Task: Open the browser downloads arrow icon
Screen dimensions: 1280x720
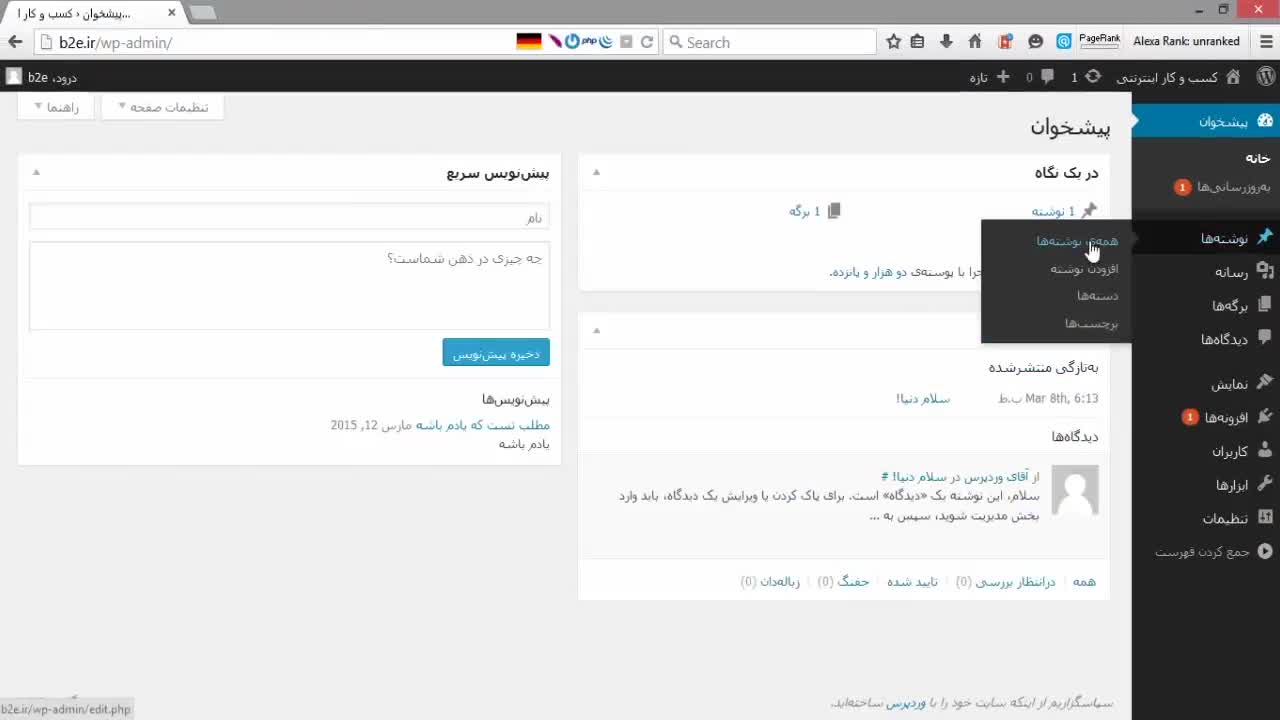Action: pos(946,42)
